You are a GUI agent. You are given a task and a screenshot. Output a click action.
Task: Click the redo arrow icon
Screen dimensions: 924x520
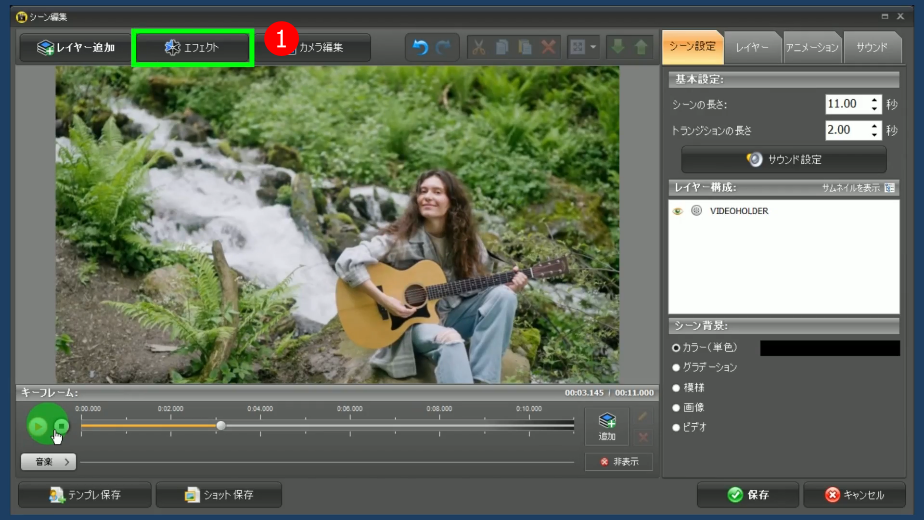[443, 47]
